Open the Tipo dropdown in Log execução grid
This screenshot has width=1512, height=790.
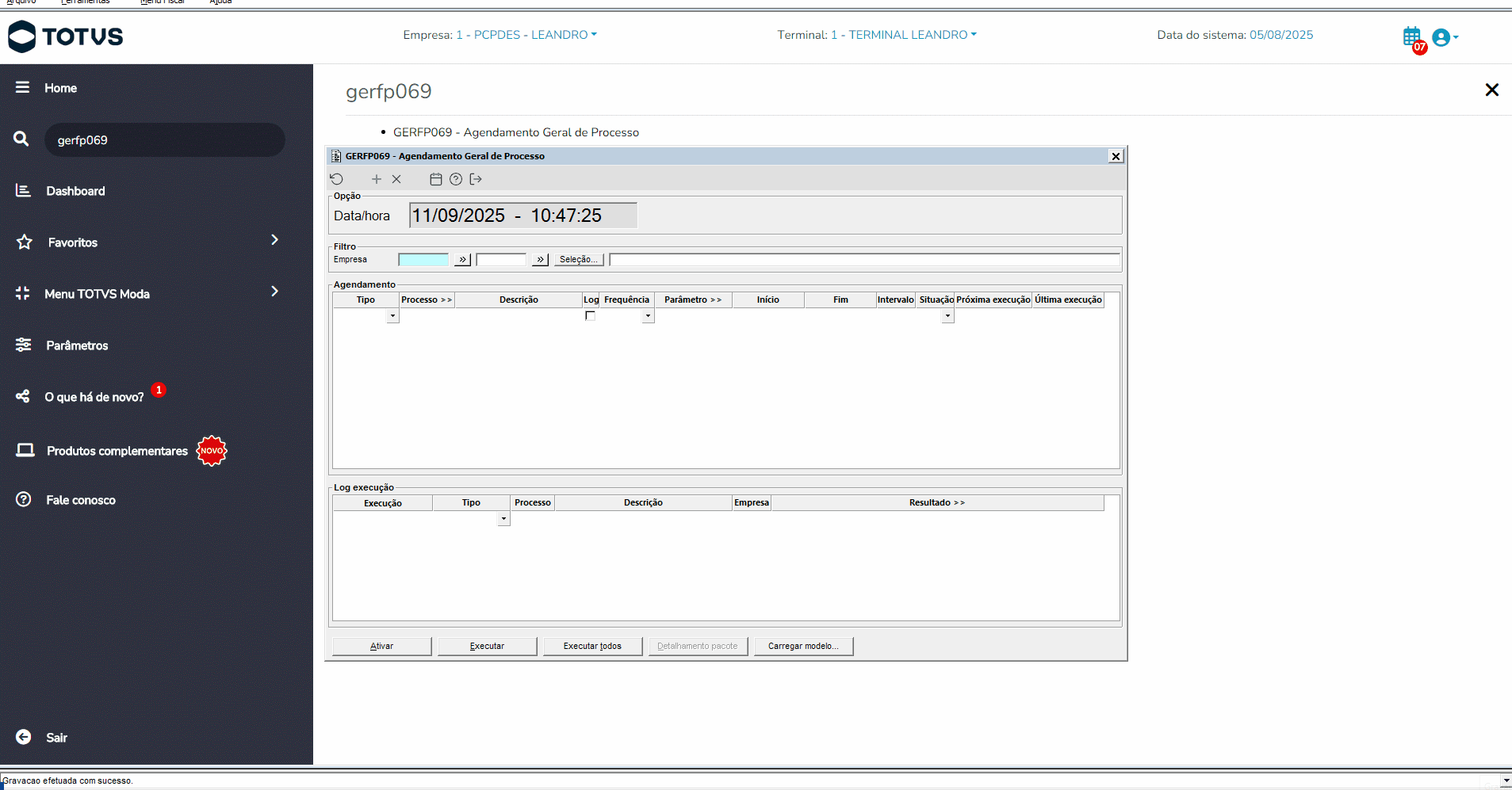coord(503,519)
